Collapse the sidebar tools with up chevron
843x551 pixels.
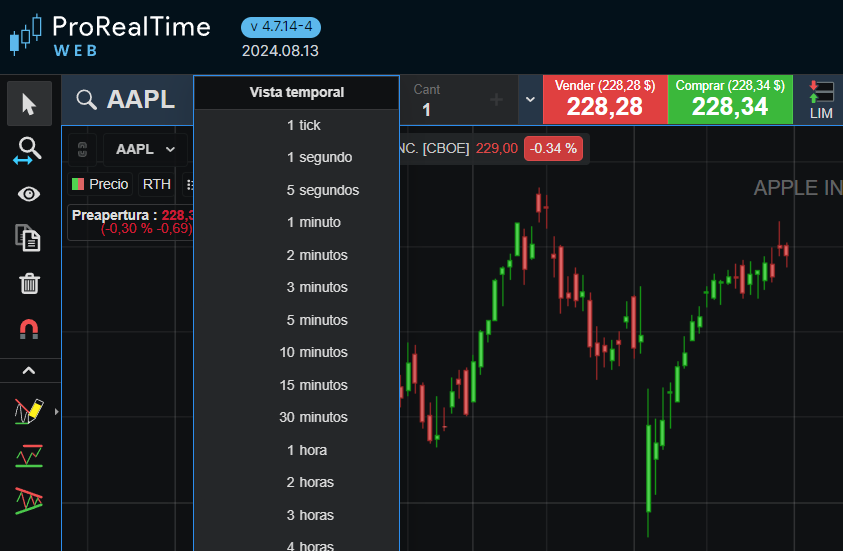29,370
